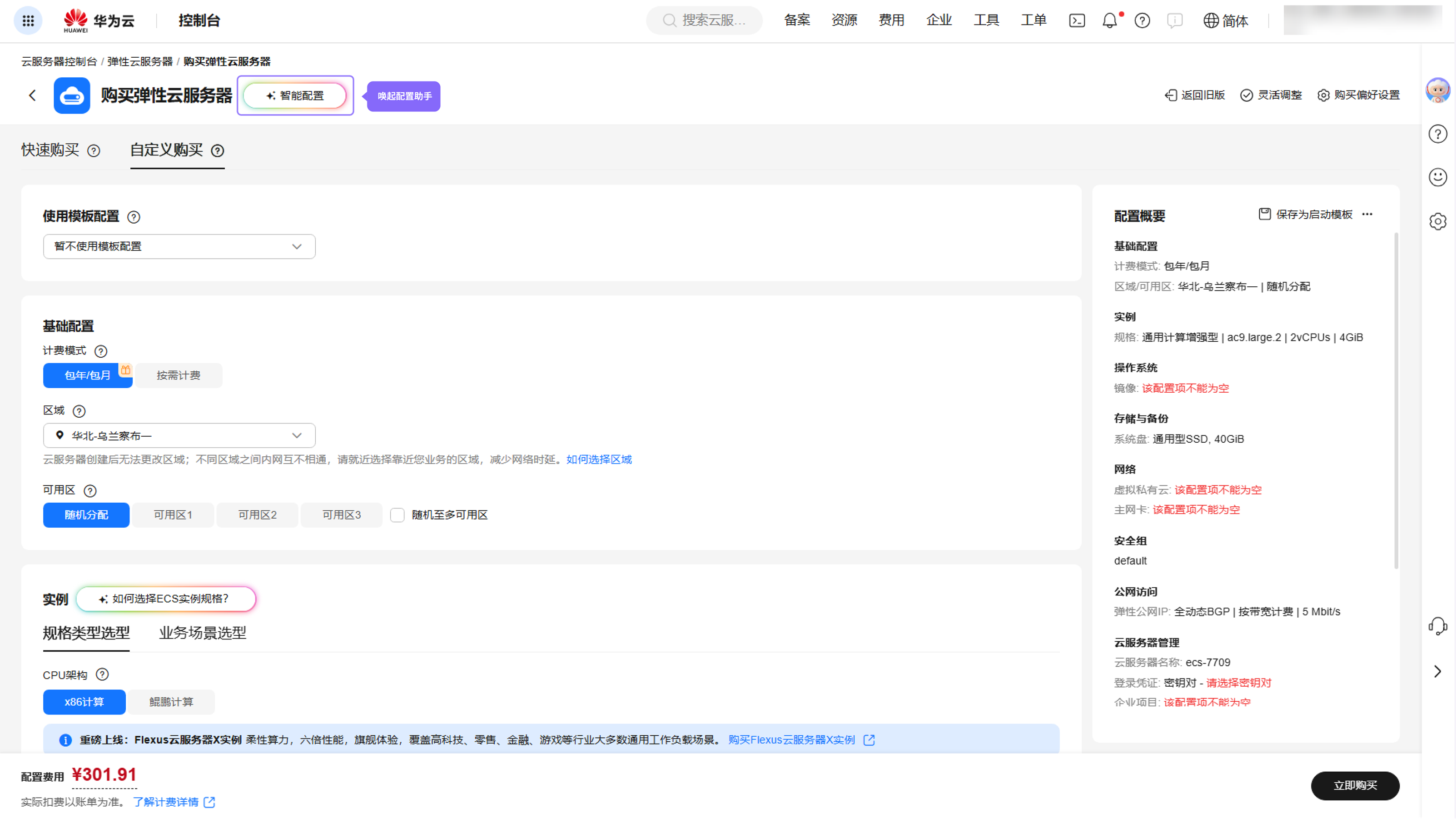This screenshot has width=1456, height=819.
Task: Click the help icon beside 区域
Action: tap(79, 411)
